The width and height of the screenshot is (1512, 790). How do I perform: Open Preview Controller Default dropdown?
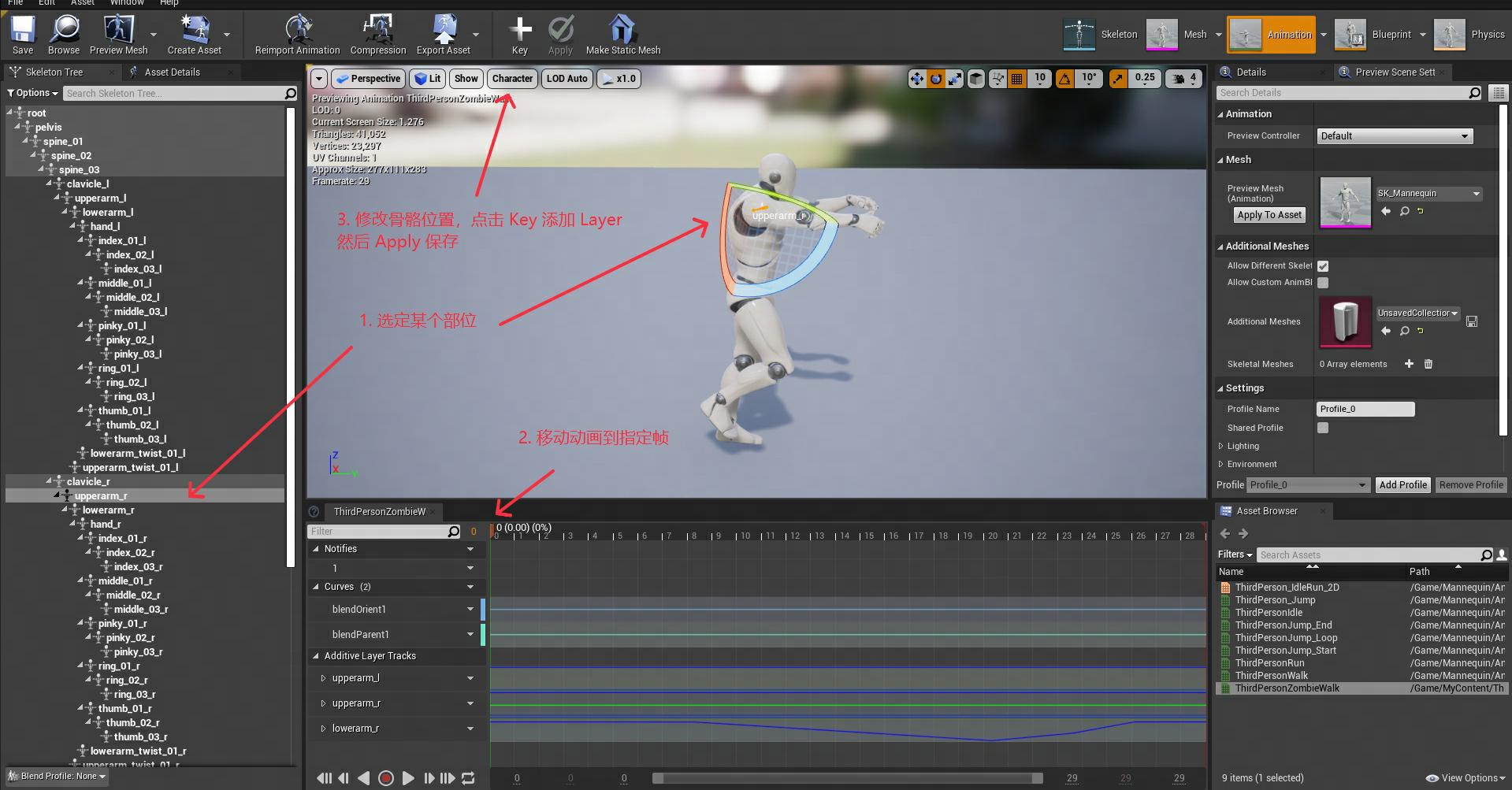coord(1395,136)
